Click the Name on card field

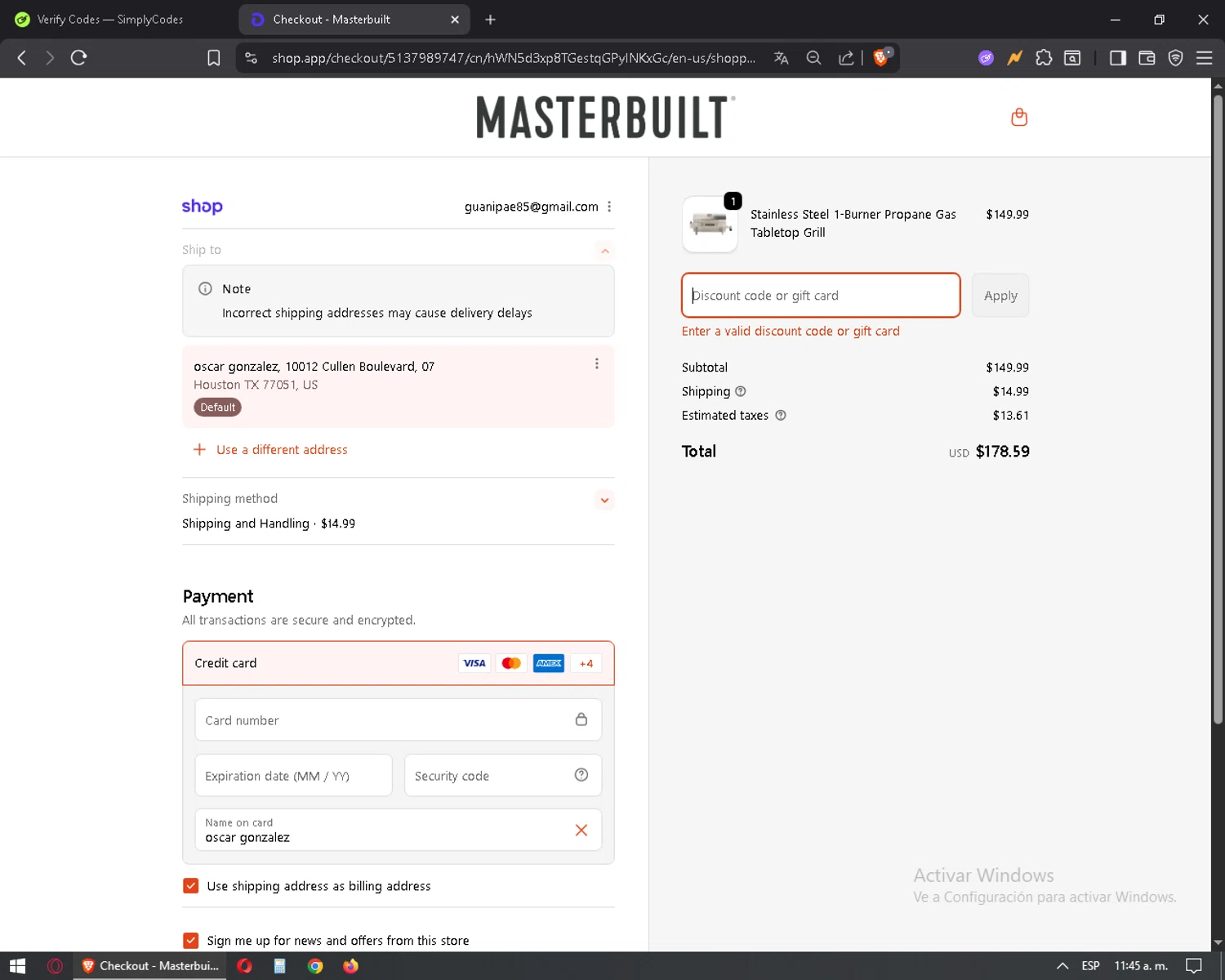[x=399, y=830]
